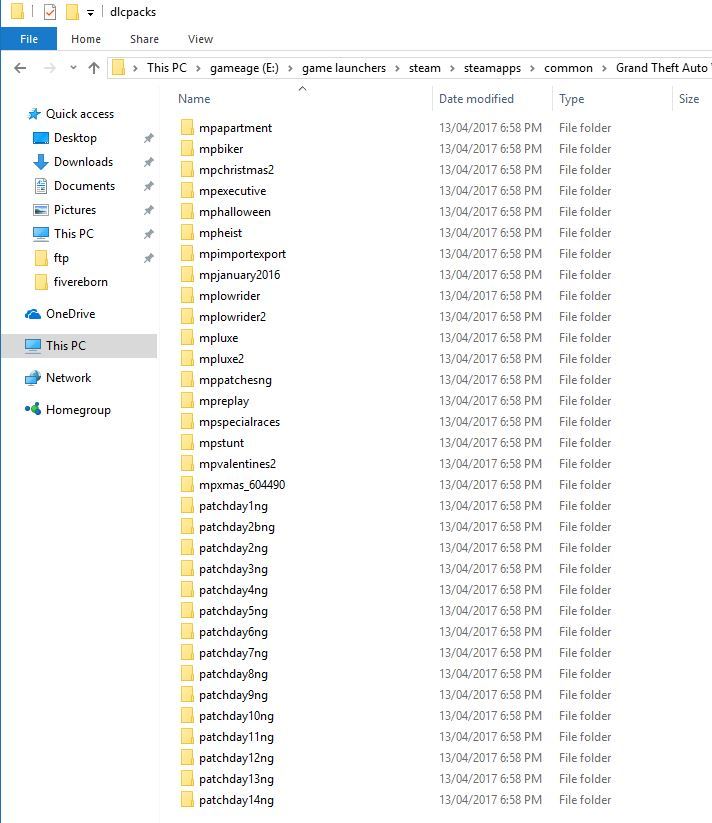Select the mpchristmas2 folder icon

click(x=187, y=170)
